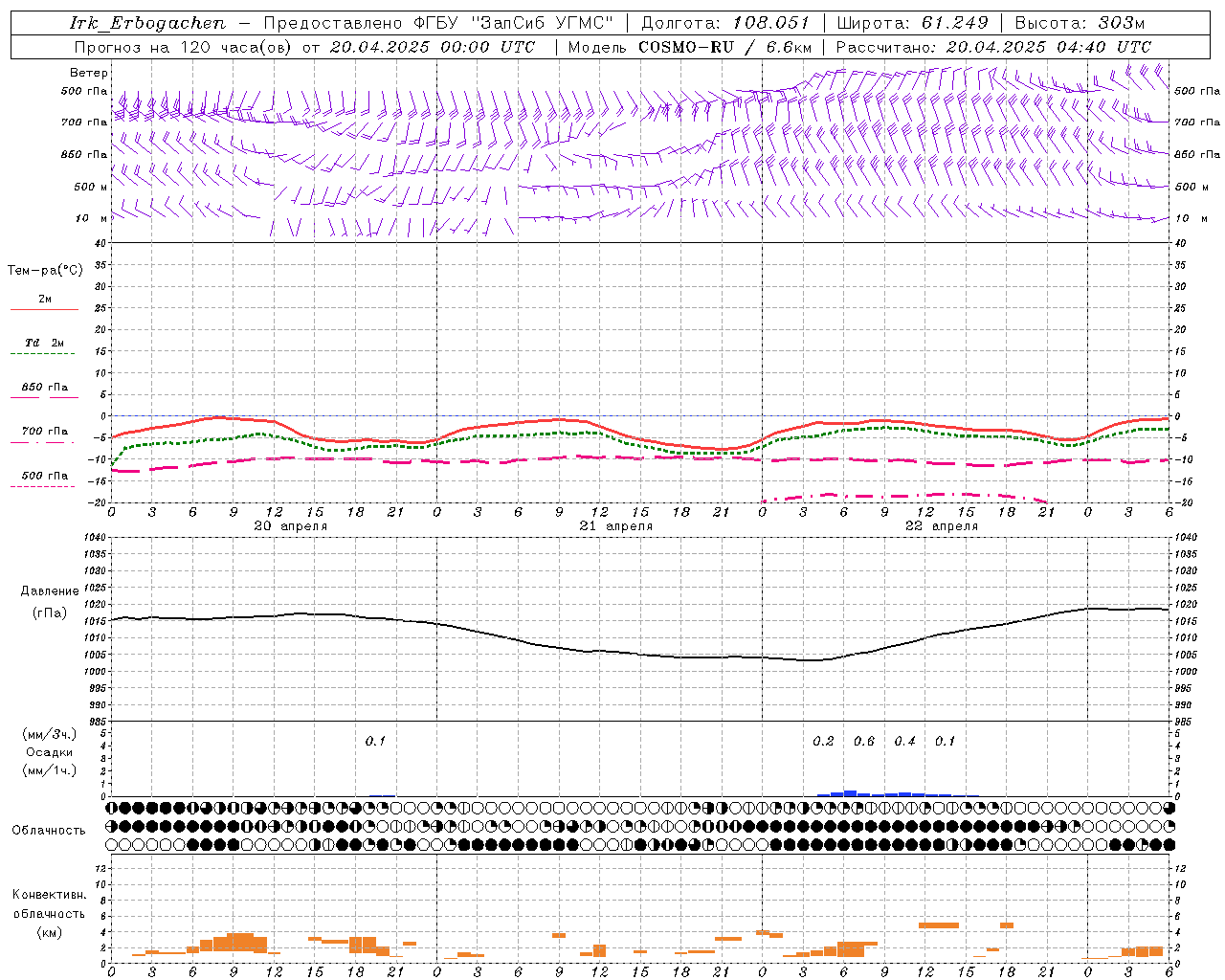Image resolution: width=1225 pixels, height=980 pixels.
Task: Select the 21 апреля date label
Action: [615, 526]
